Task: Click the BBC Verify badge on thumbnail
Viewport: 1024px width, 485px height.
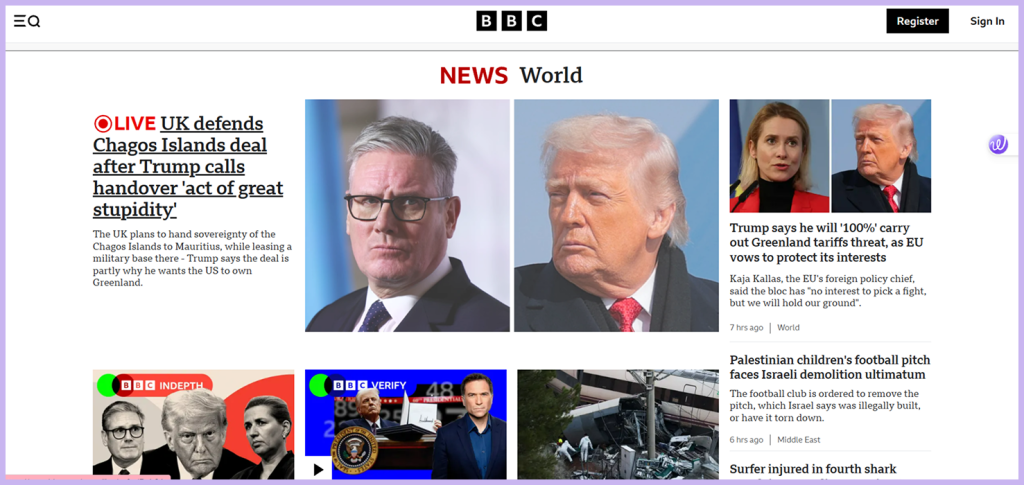Action: (x=364, y=385)
